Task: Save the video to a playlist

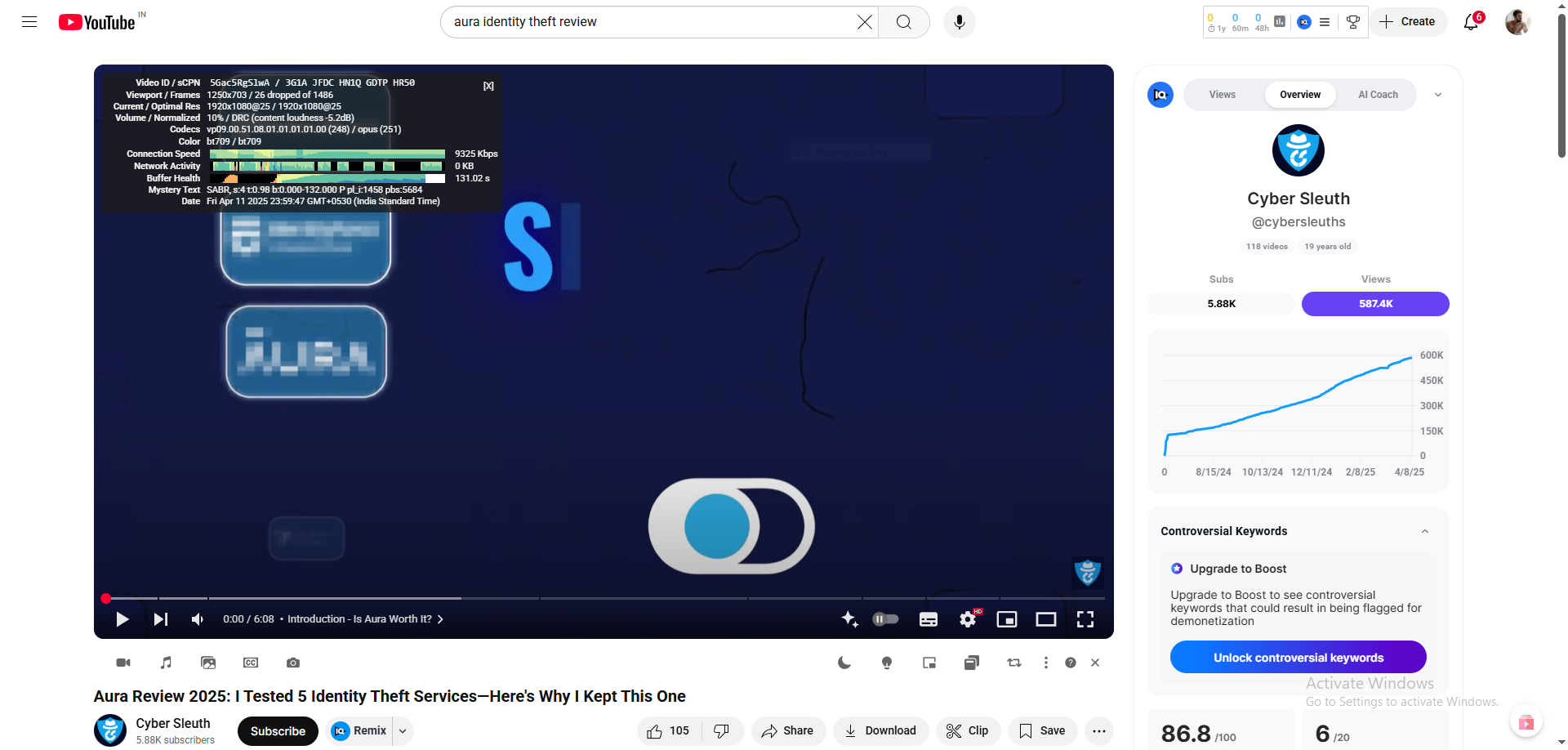Action: point(1043,731)
